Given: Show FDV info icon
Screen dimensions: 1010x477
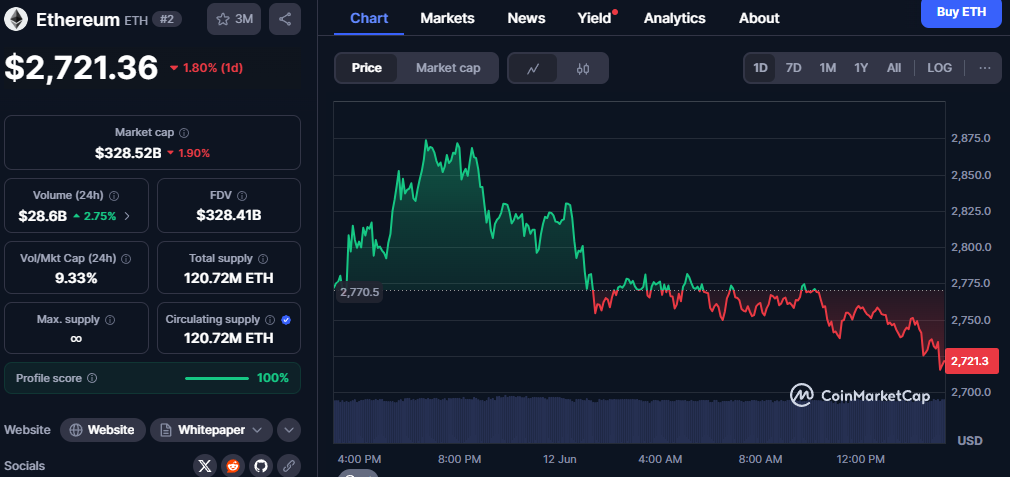Looking at the screenshot, I should click(x=243, y=196).
